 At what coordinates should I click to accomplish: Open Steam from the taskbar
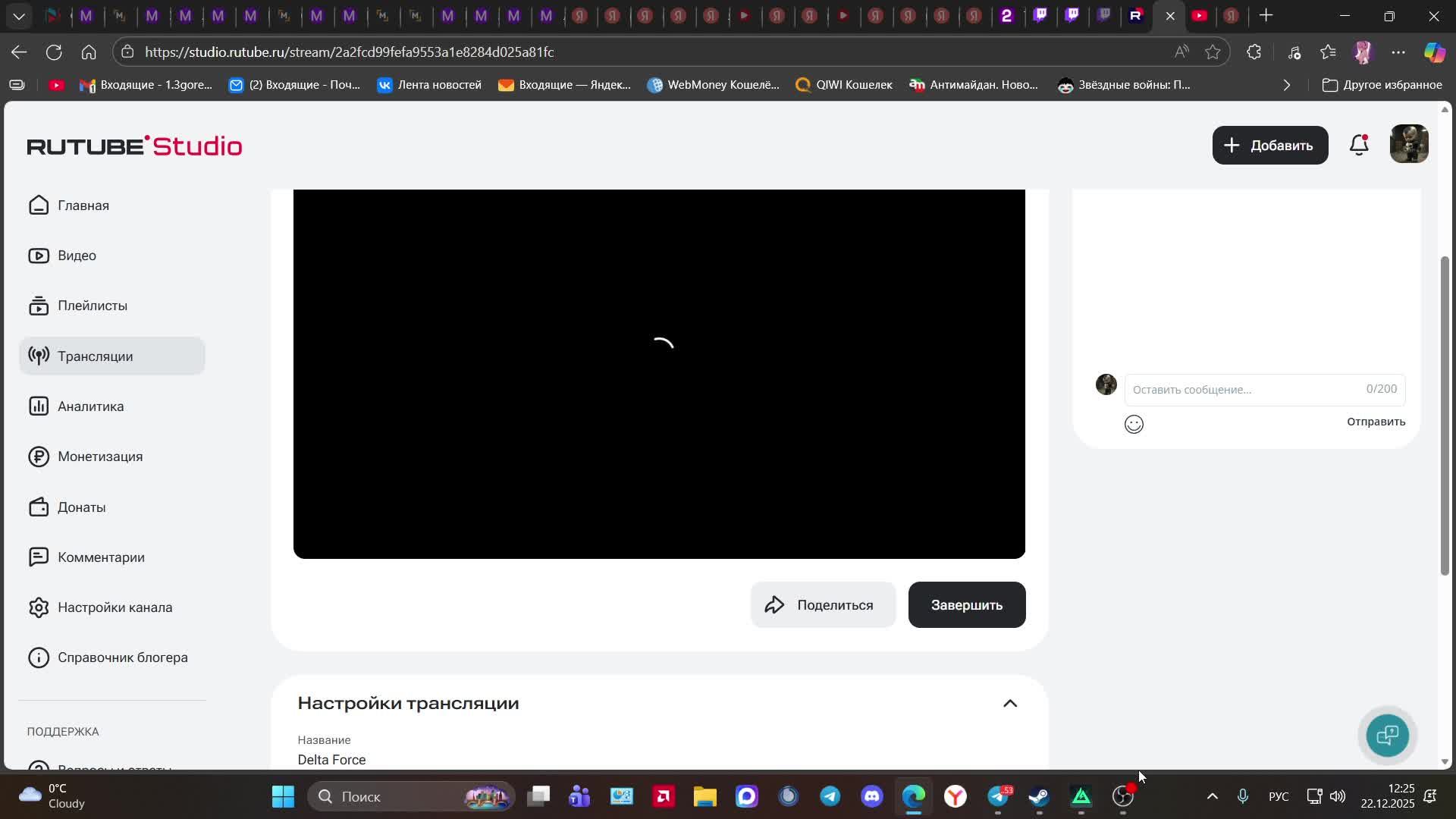point(1039,796)
